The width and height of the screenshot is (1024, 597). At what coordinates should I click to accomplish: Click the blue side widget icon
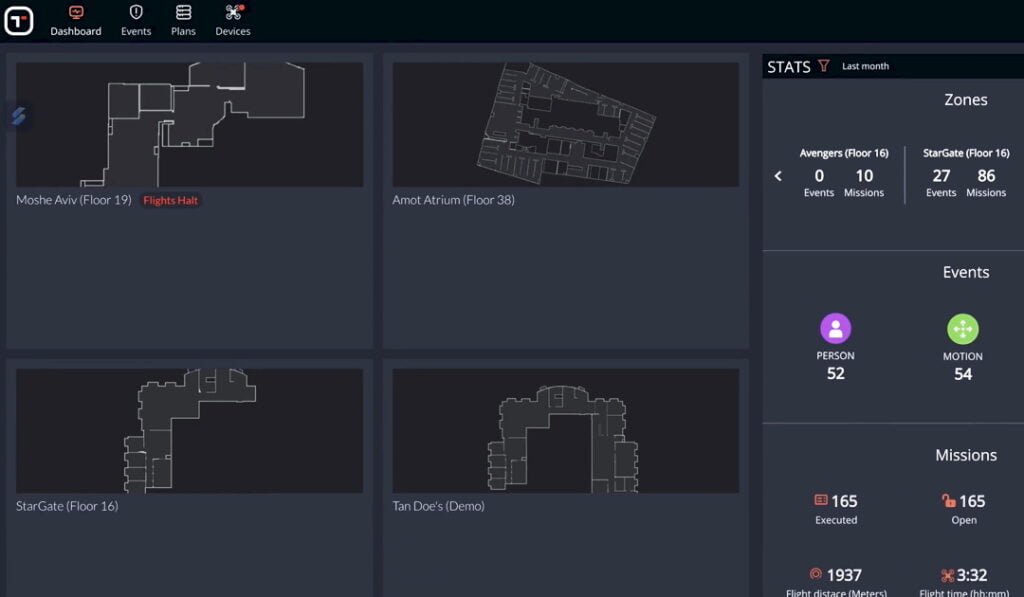tap(18, 116)
